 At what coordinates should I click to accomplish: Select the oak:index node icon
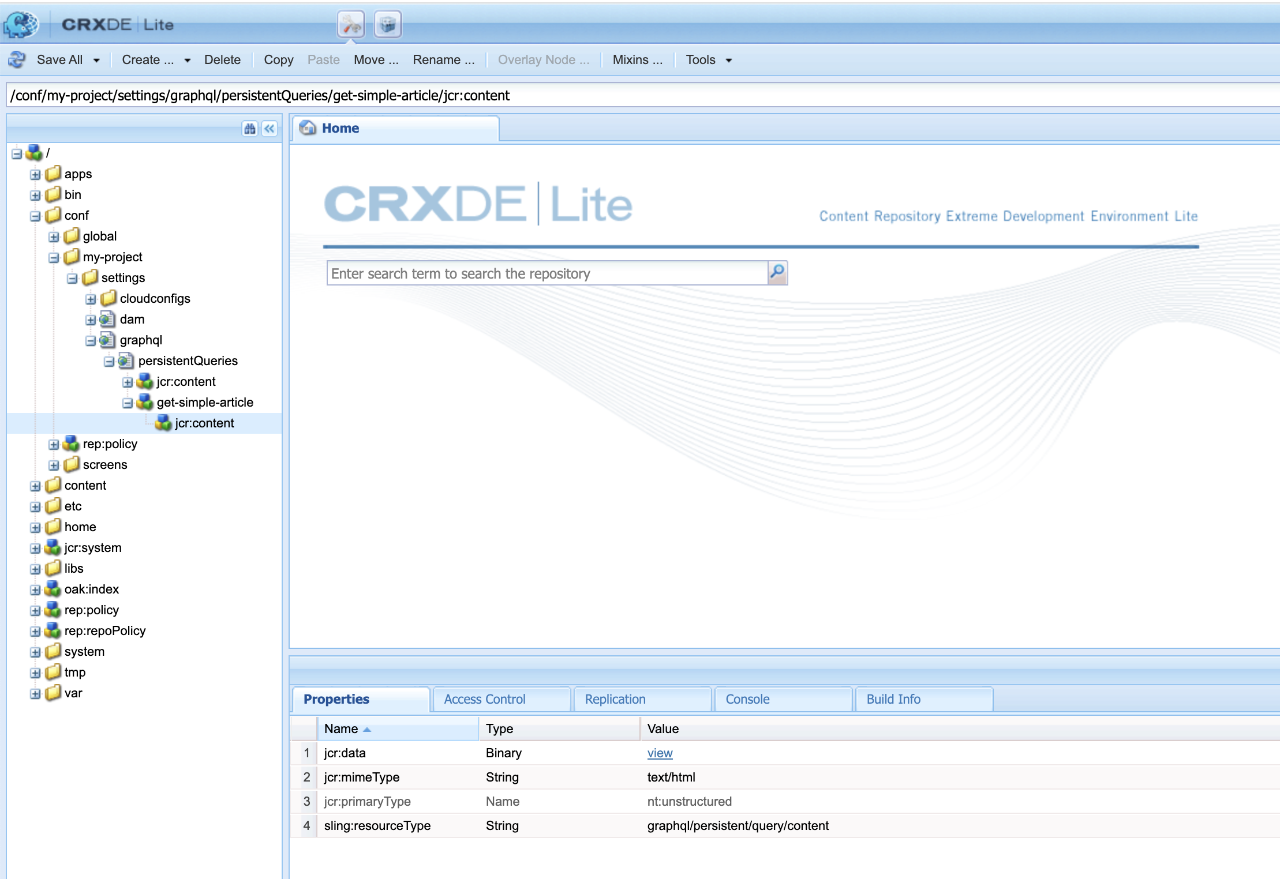tap(53, 590)
